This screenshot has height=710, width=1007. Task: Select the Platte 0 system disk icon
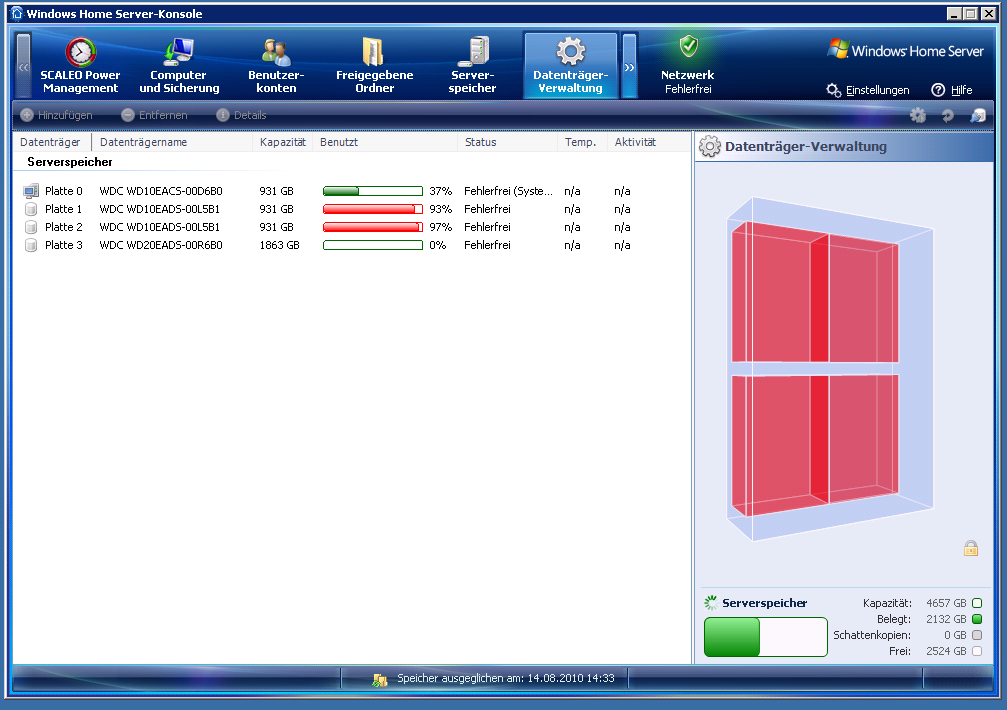[31, 191]
